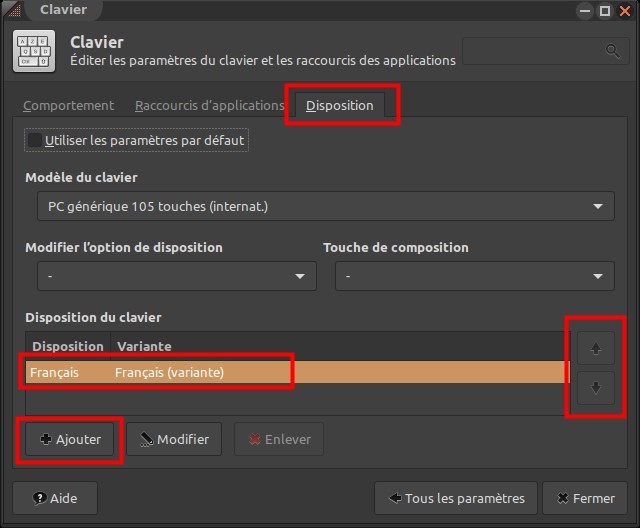Viewport: 640px width, 528px height.
Task: Close the Clavier window from title bar
Action: coord(624,11)
